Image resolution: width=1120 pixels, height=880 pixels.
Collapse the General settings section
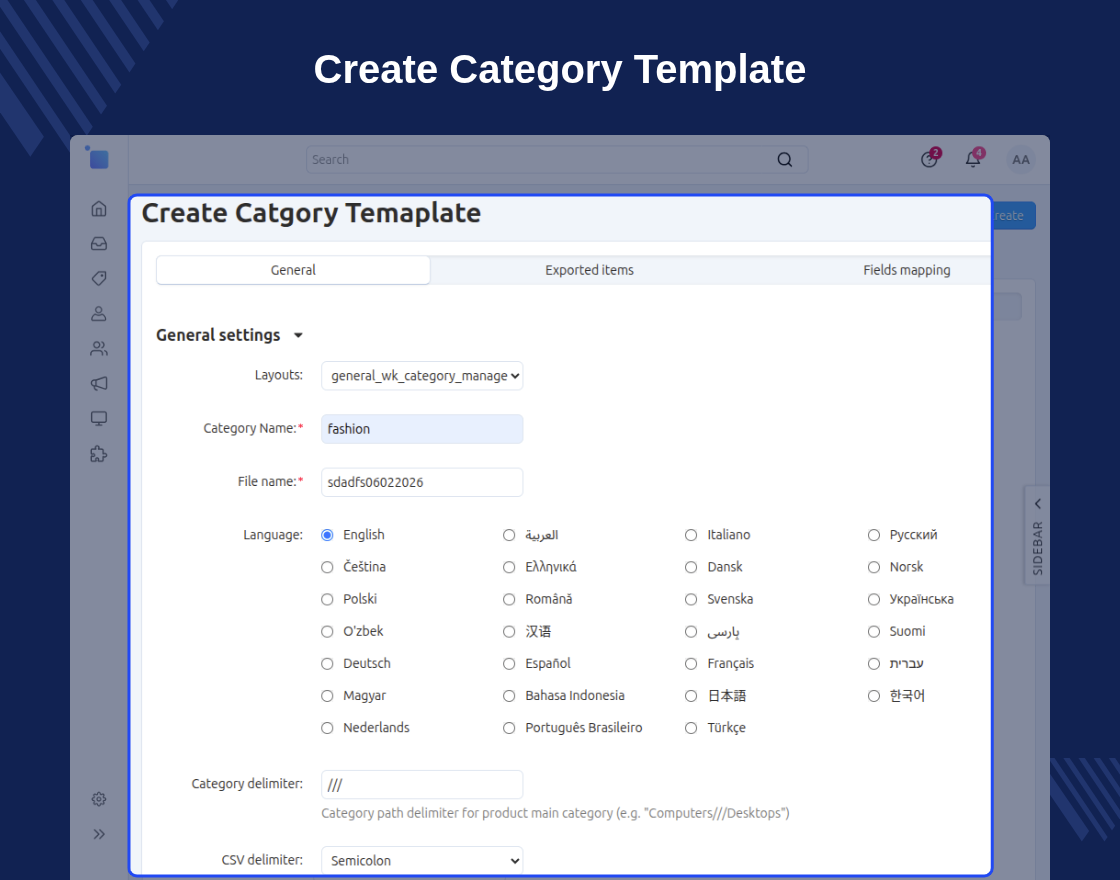(299, 335)
